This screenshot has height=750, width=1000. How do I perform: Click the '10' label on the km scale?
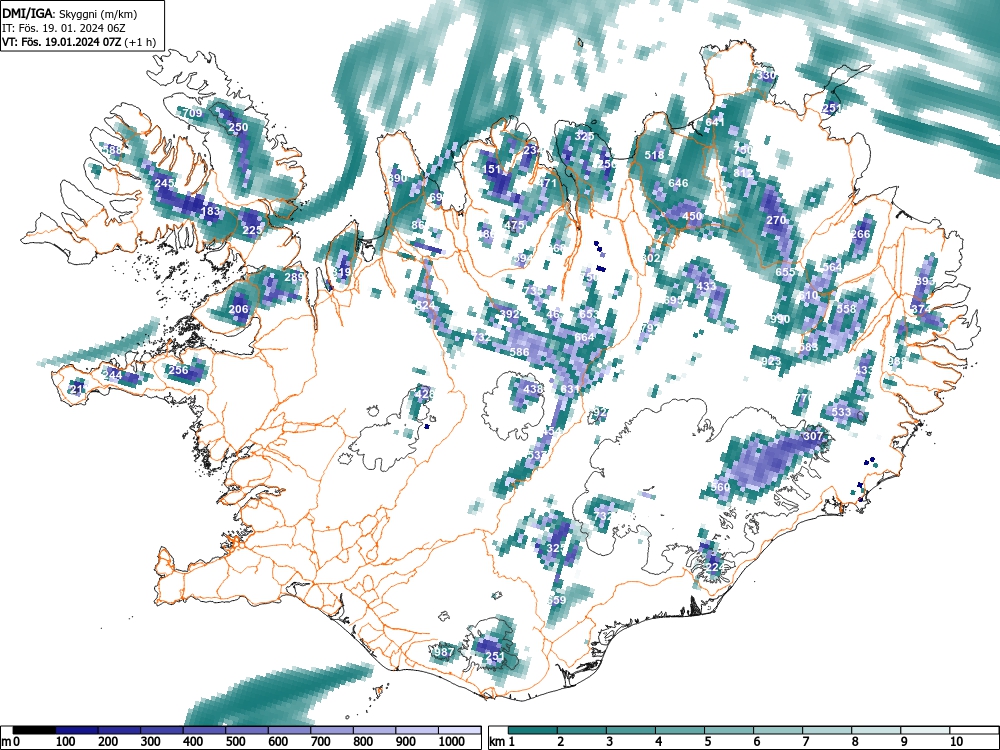coord(955,742)
